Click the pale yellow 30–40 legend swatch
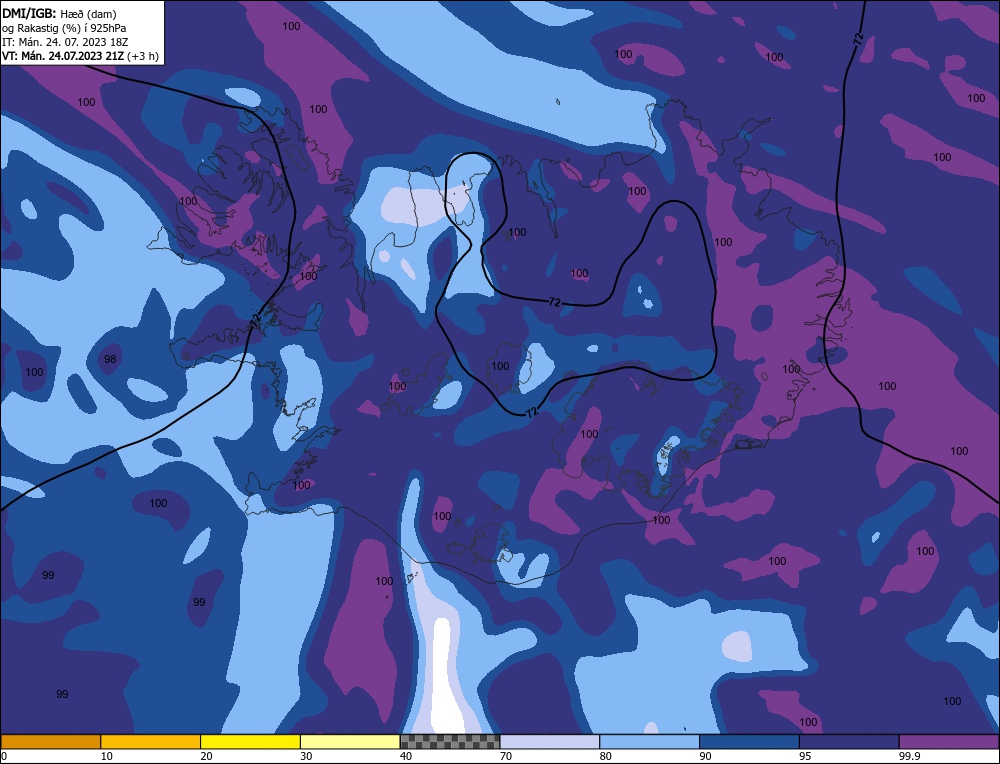Image resolution: width=1000 pixels, height=764 pixels. coord(350,741)
